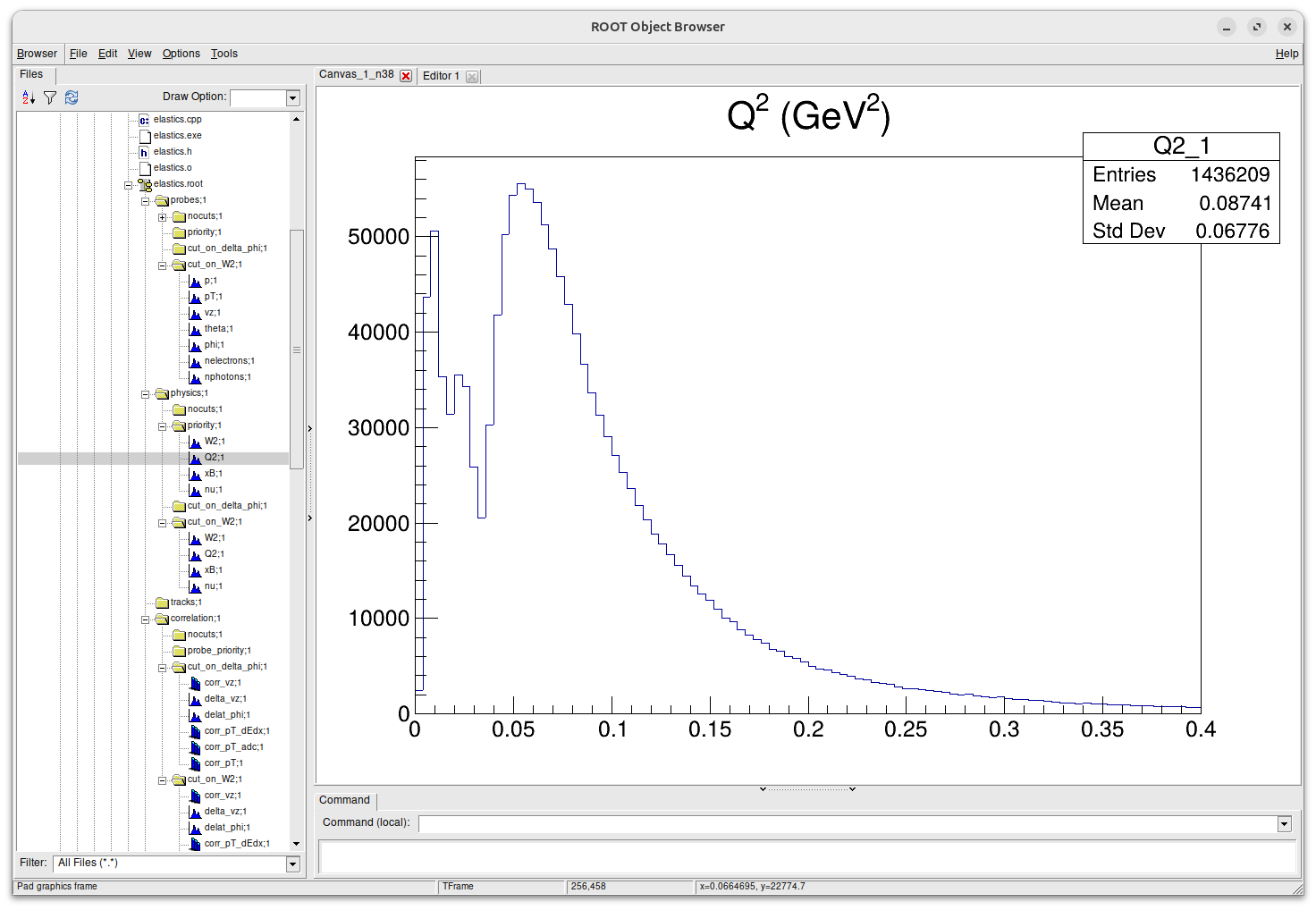Open the Command (local) history dropdown arrow
The width and height of the screenshot is (1316, 910).
[1285, 824]
